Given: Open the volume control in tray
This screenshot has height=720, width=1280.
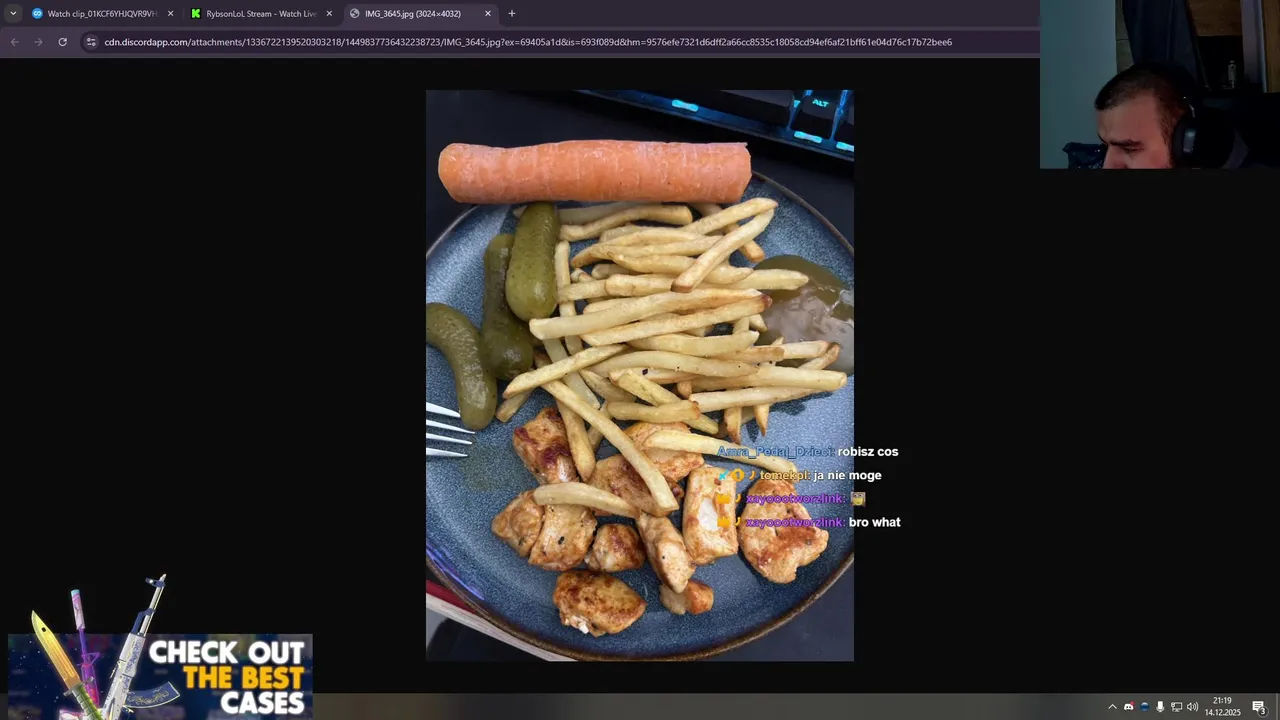Looking at the screenshot, I should (x=1192, y=707).
